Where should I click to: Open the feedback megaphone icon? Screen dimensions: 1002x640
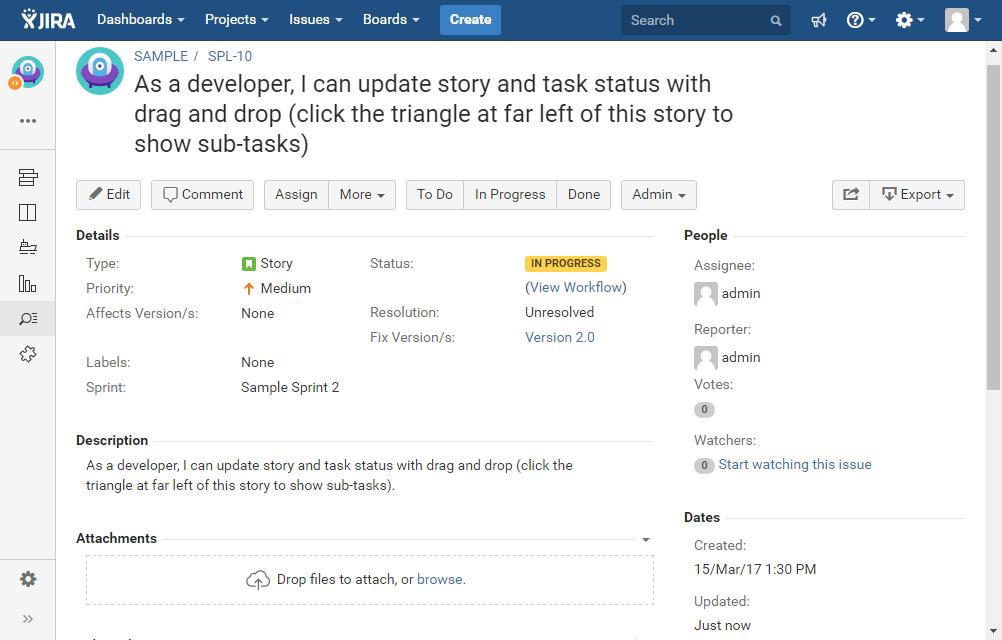tap(819, 20)
